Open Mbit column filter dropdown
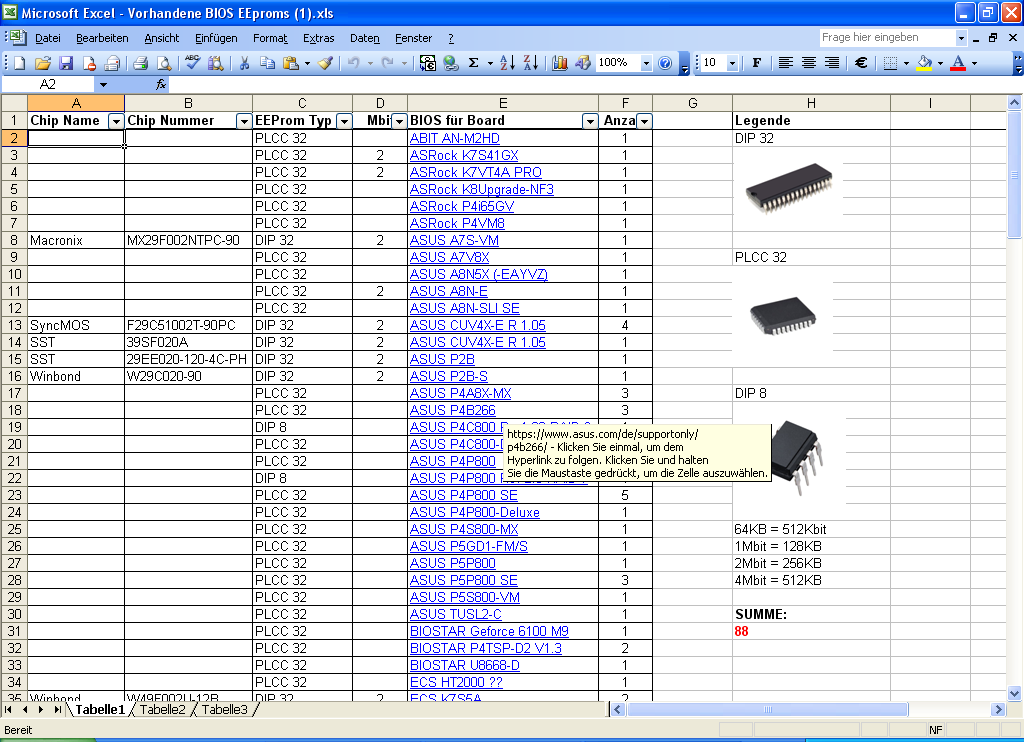This screenshot has width=1024, height=742. 398,121
